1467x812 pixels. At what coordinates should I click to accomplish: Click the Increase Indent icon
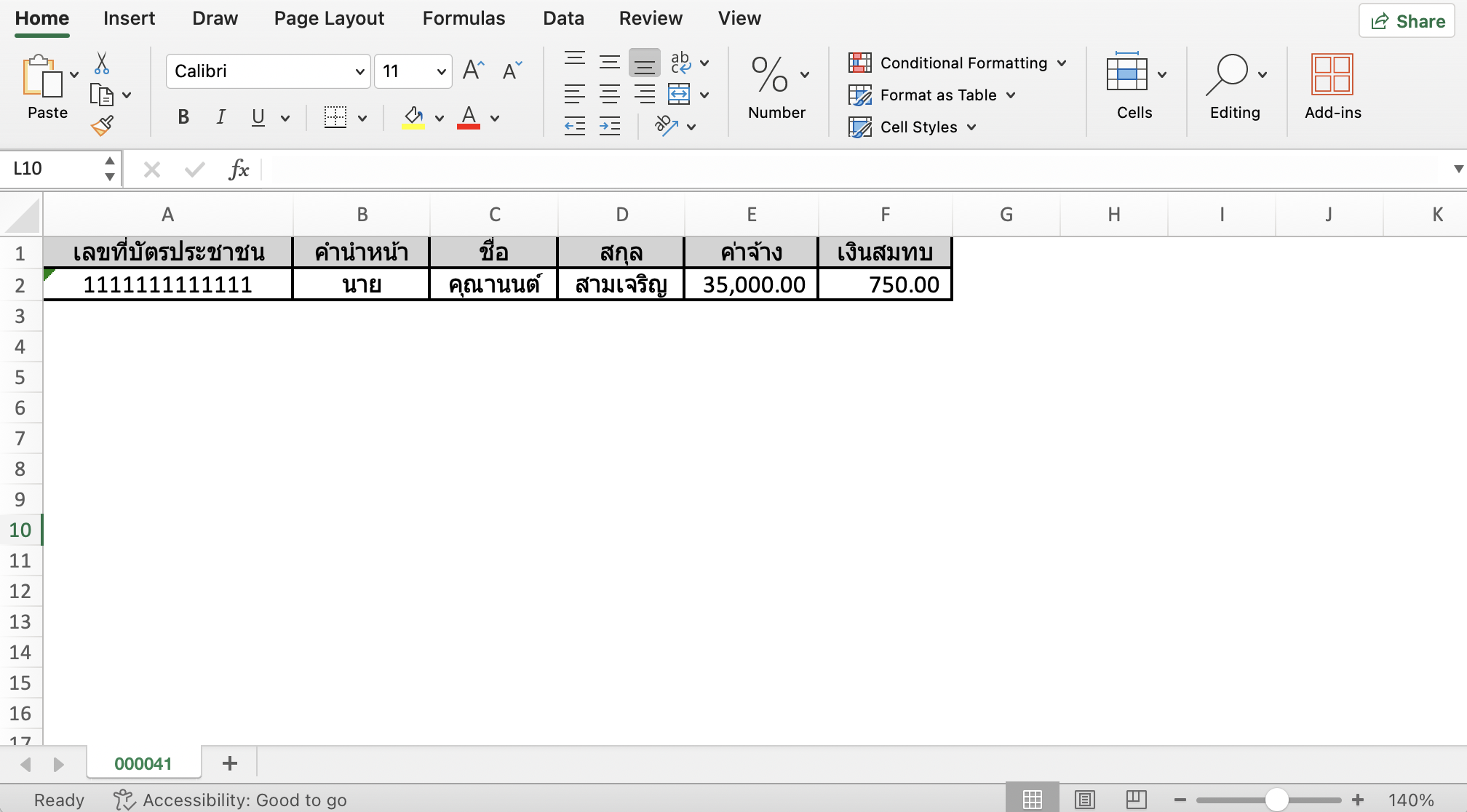(x=610, y=127)
